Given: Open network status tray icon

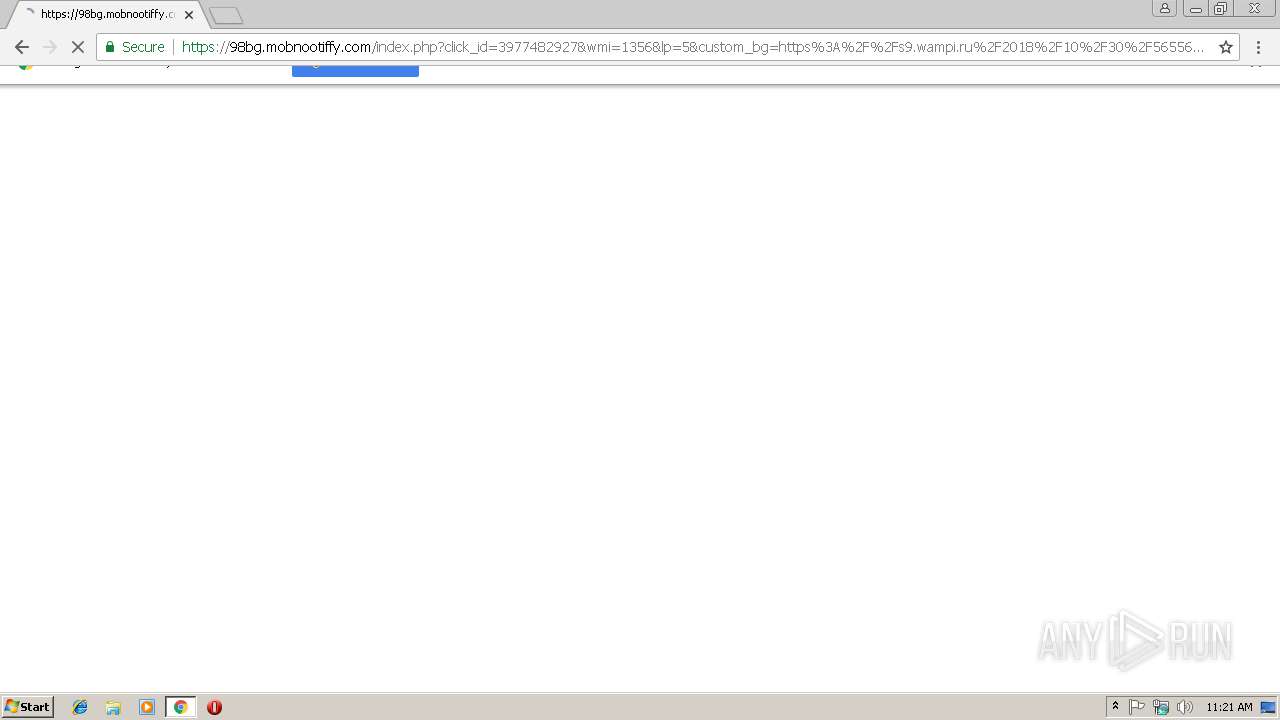Looking at the screenshot, I should click(x=1161, y=707).
